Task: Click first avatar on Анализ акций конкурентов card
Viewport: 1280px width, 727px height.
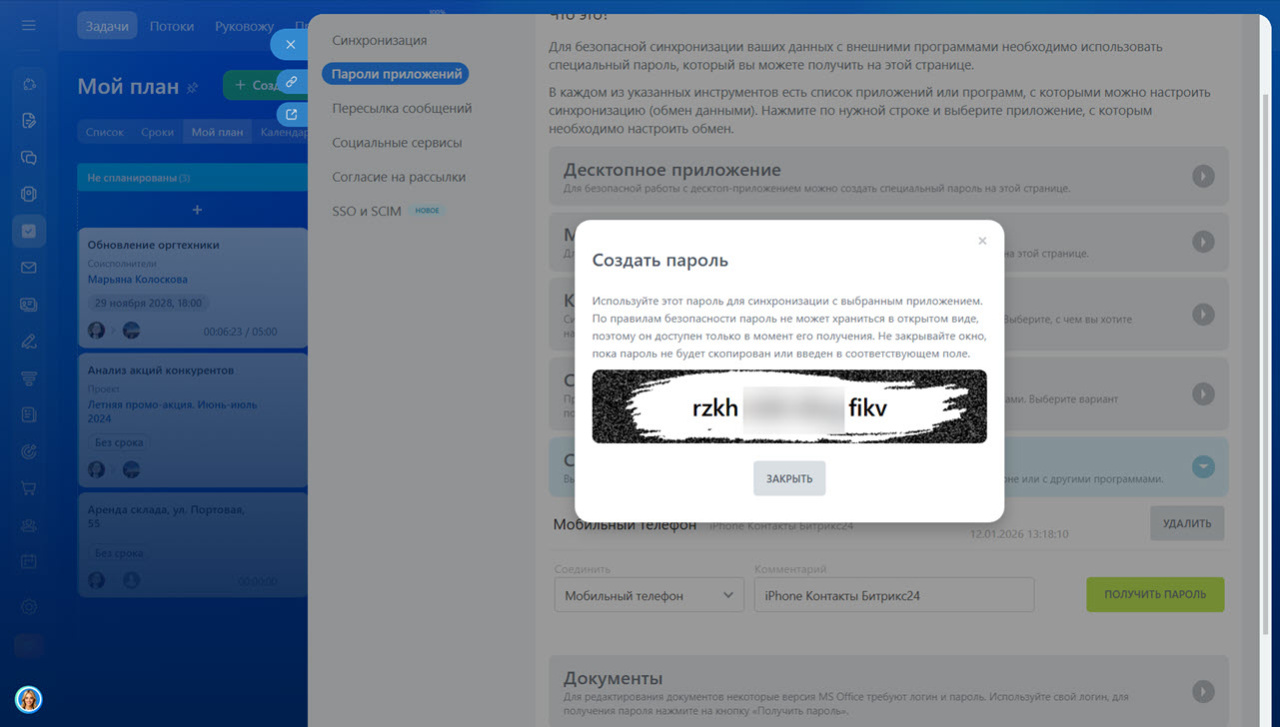Action: (x=96, y=470)
